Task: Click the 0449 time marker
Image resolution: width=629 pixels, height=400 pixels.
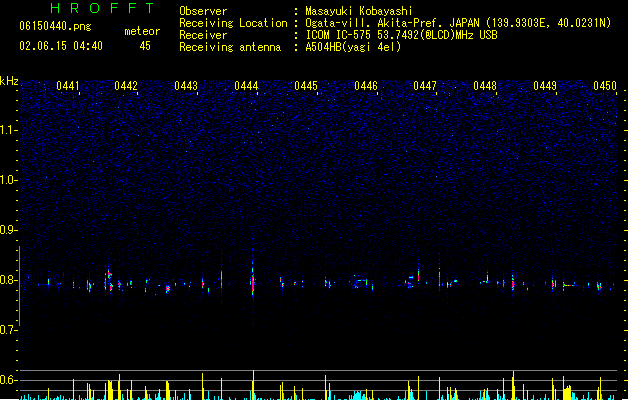Action: (545, 86)
